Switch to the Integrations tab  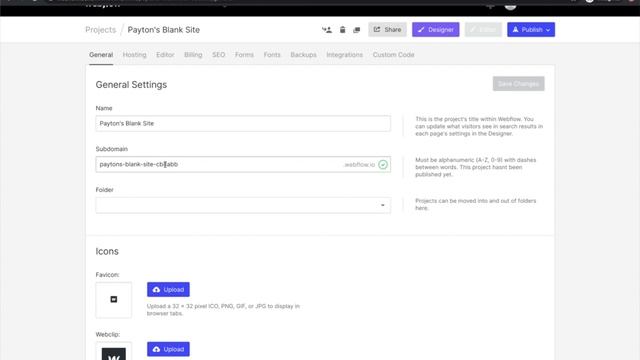(344, 55)
